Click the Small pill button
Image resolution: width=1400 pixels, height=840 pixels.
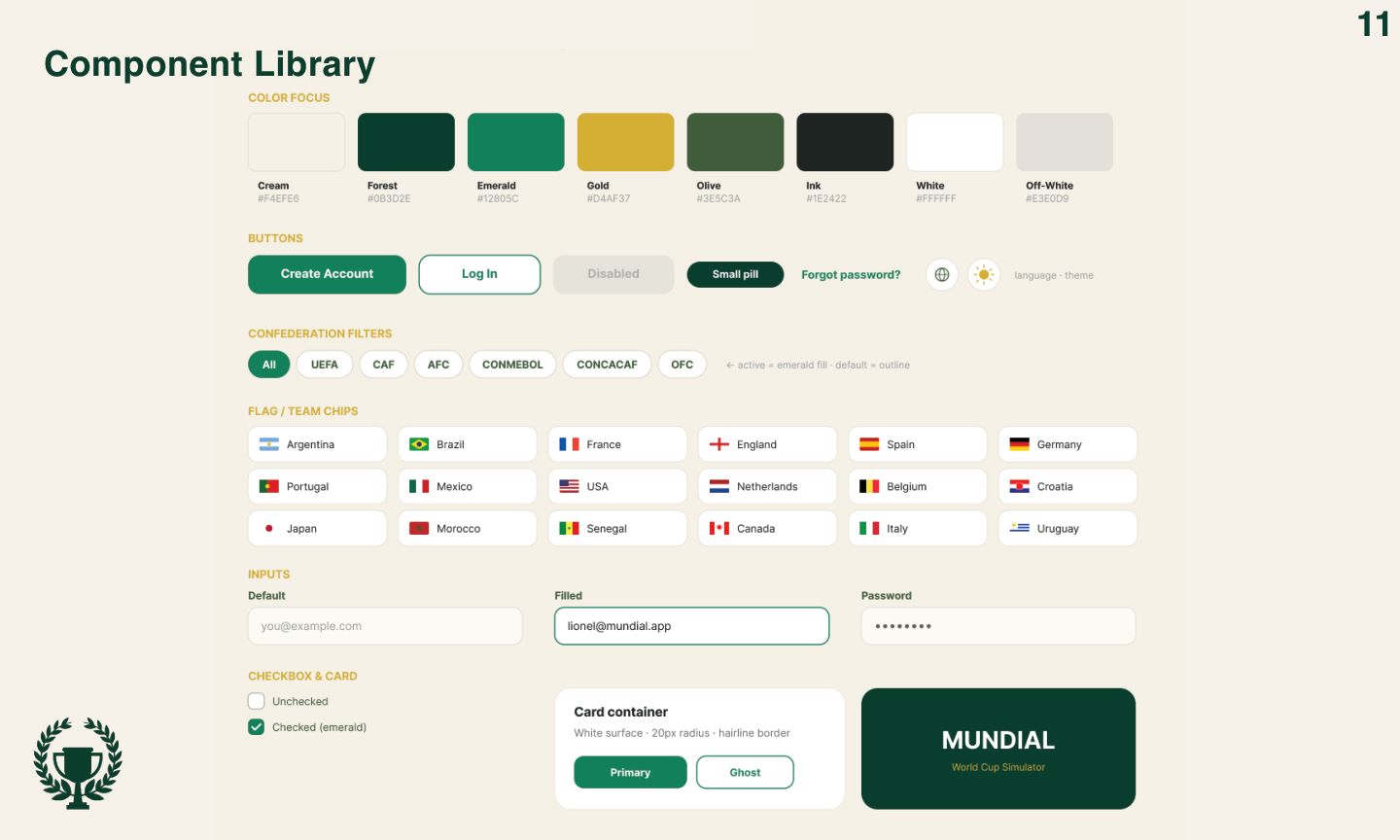pyautogui.click(x=735, y=274)
